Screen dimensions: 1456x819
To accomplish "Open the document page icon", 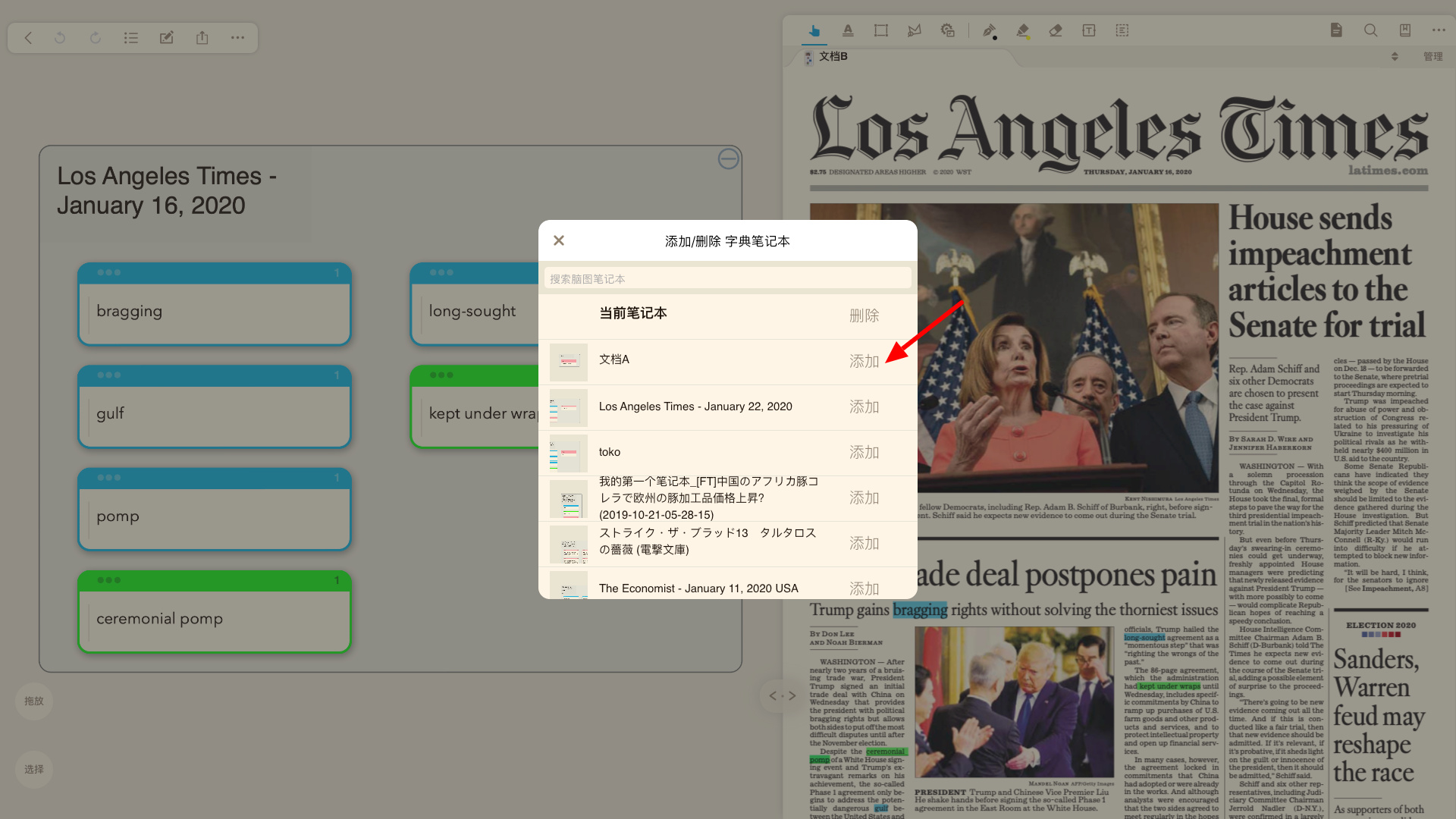I will pos(1336,30).
